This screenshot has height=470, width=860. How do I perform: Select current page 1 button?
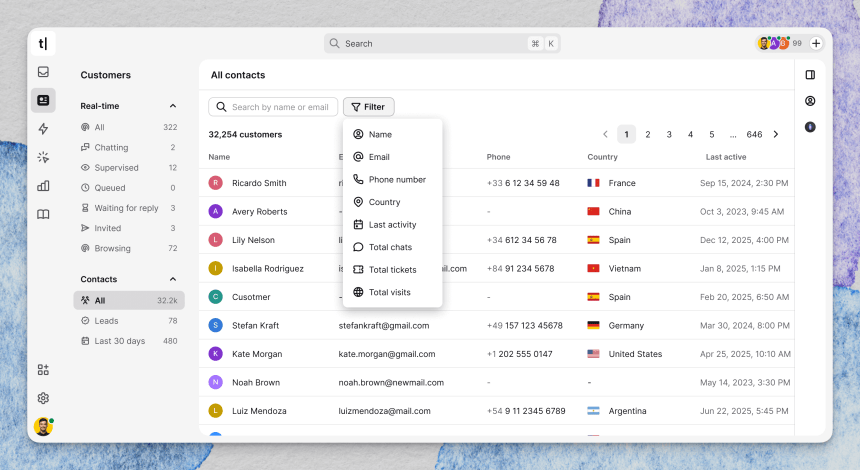point(626,134)
